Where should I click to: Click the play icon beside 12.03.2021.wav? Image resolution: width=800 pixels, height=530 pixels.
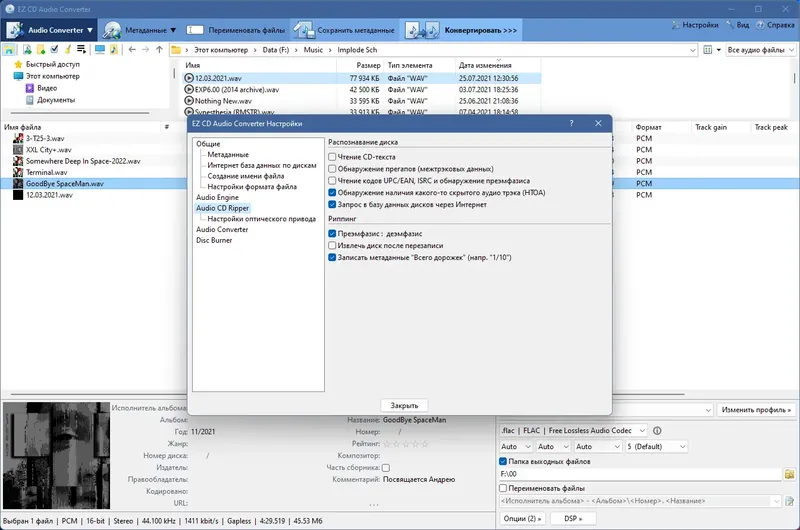(189, 78)
